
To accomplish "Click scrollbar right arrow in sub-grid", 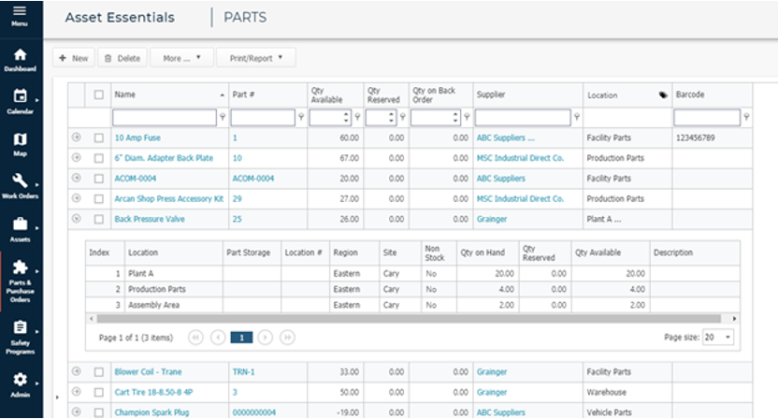I will (x=734, y=318).
